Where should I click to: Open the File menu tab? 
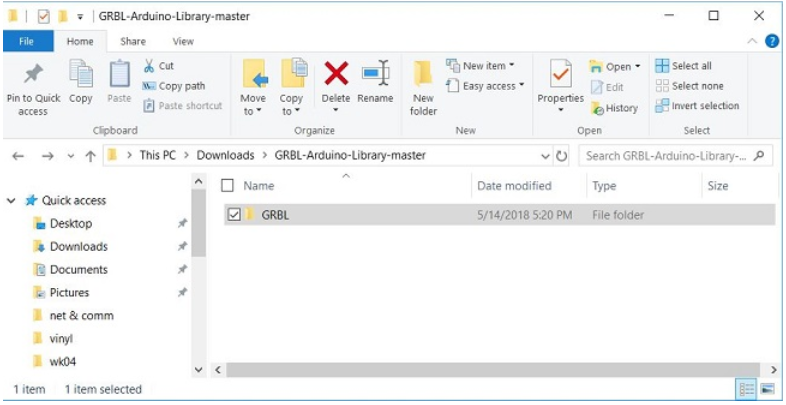click(27, 41)
